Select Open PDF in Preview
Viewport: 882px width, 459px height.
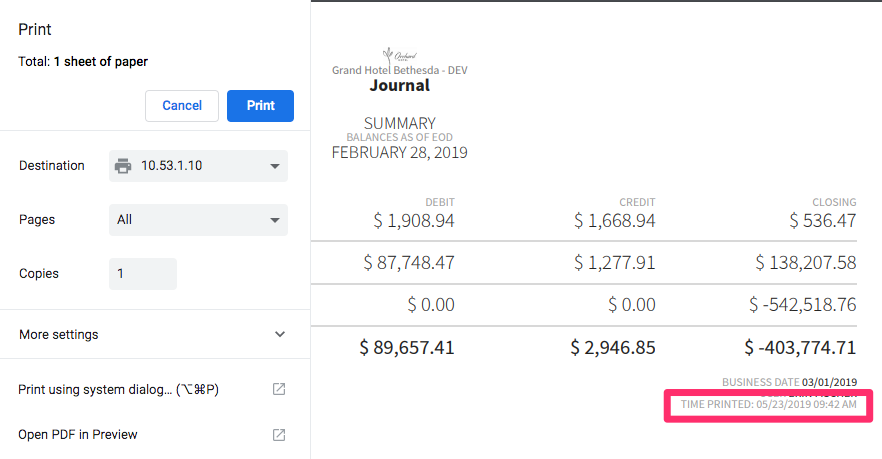[78, 435]
